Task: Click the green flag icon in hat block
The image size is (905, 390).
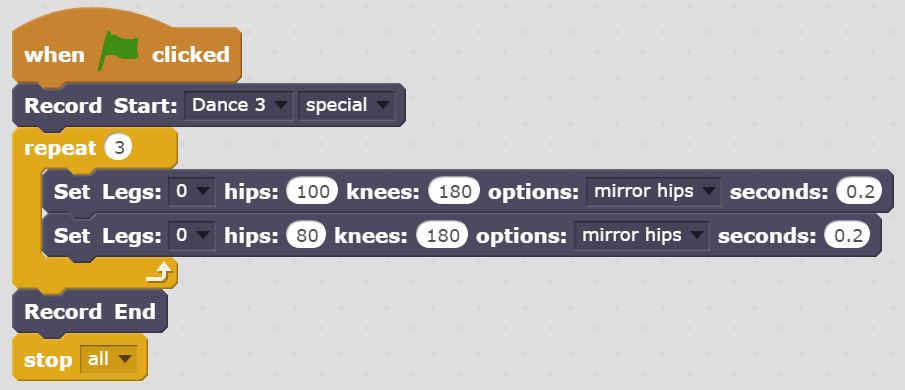Action: [x=118, y=51]
